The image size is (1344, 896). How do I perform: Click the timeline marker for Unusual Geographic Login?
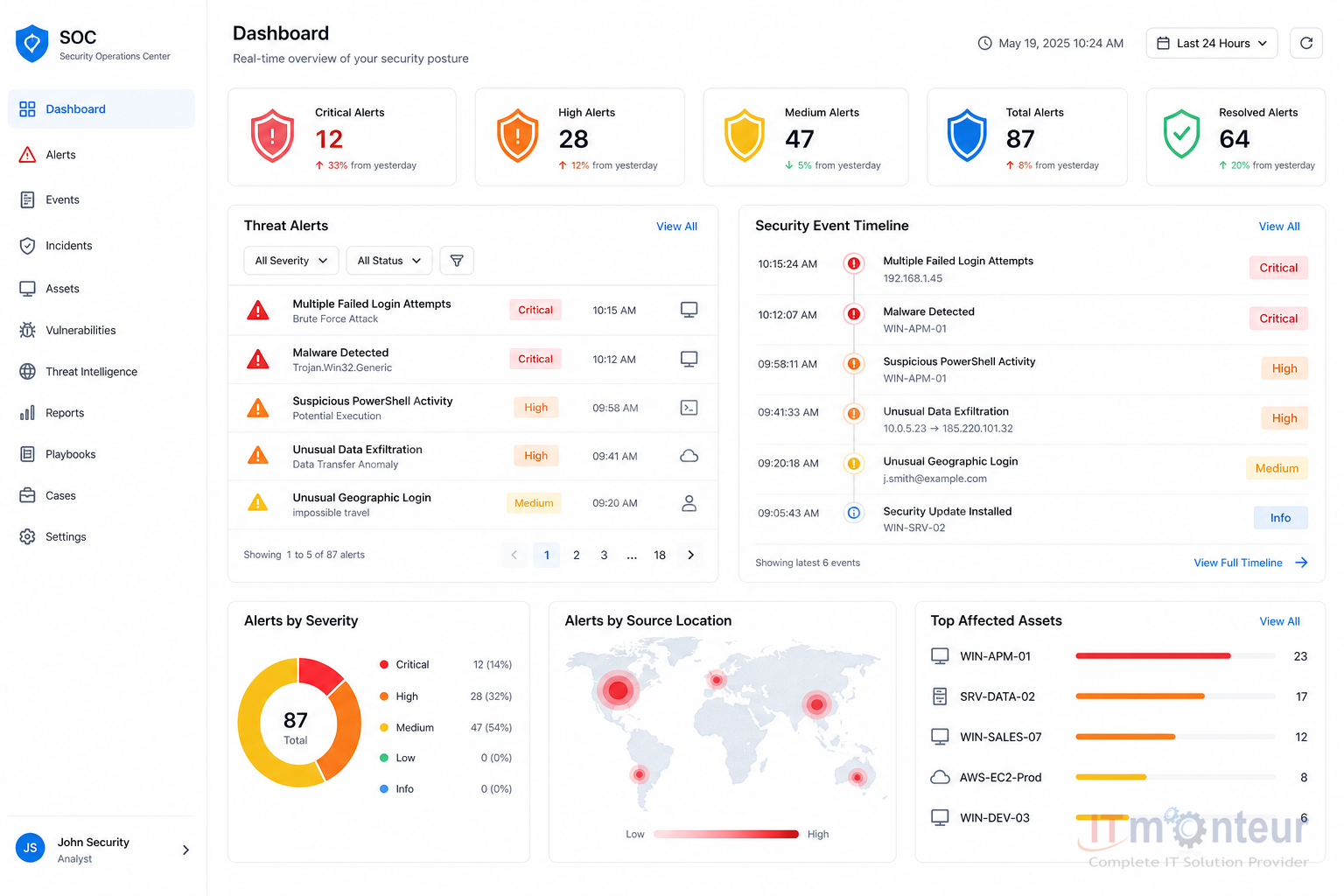pos(854,464)
